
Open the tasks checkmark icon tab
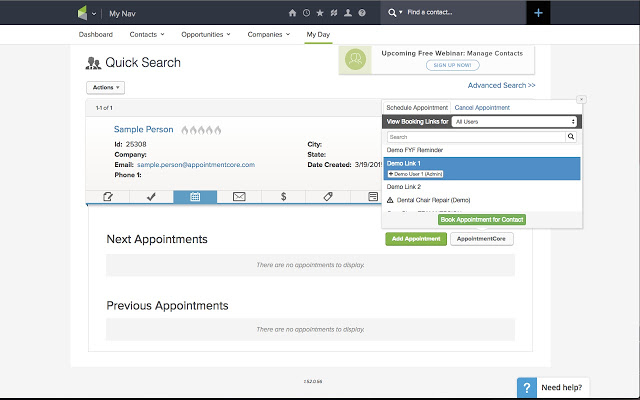pos(151,197)
